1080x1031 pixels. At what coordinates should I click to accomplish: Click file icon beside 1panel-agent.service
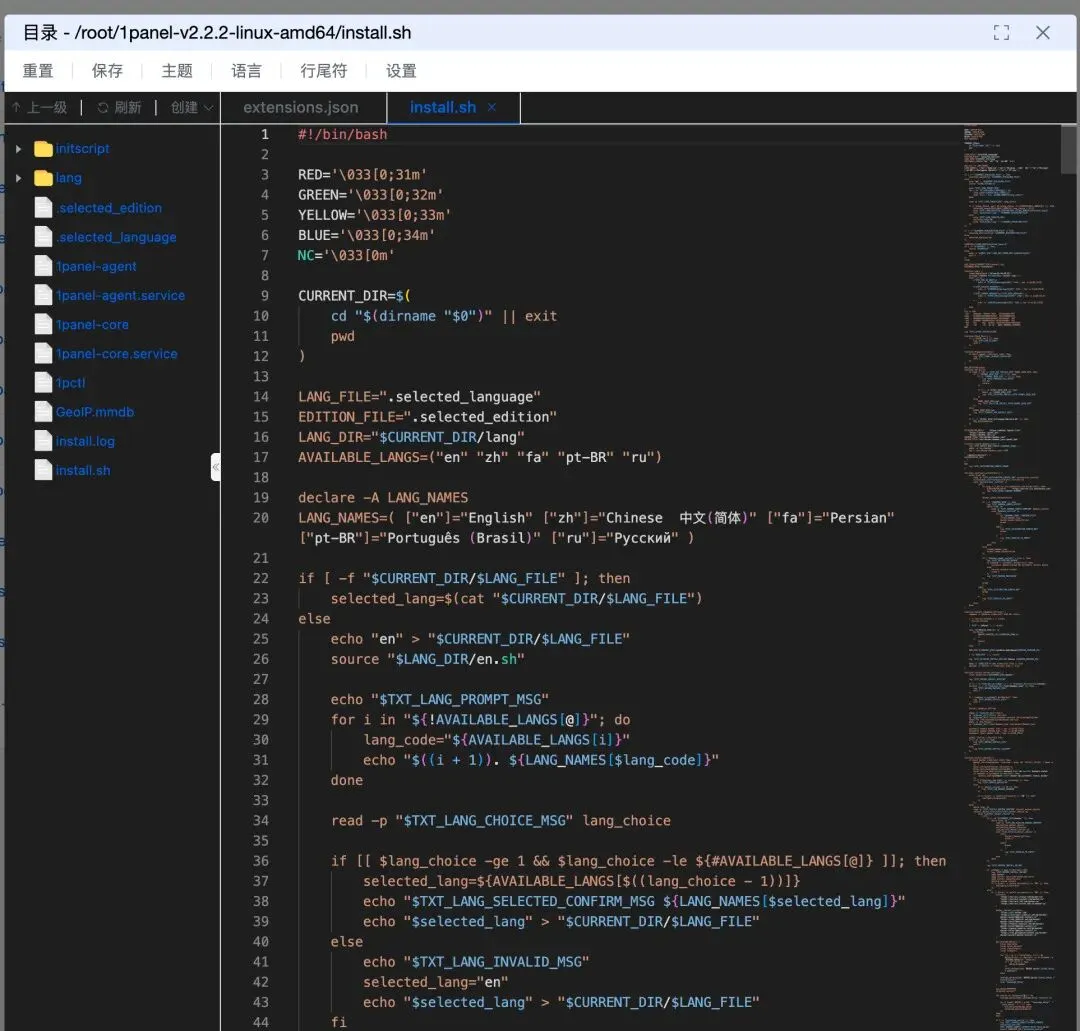point(43,295)
